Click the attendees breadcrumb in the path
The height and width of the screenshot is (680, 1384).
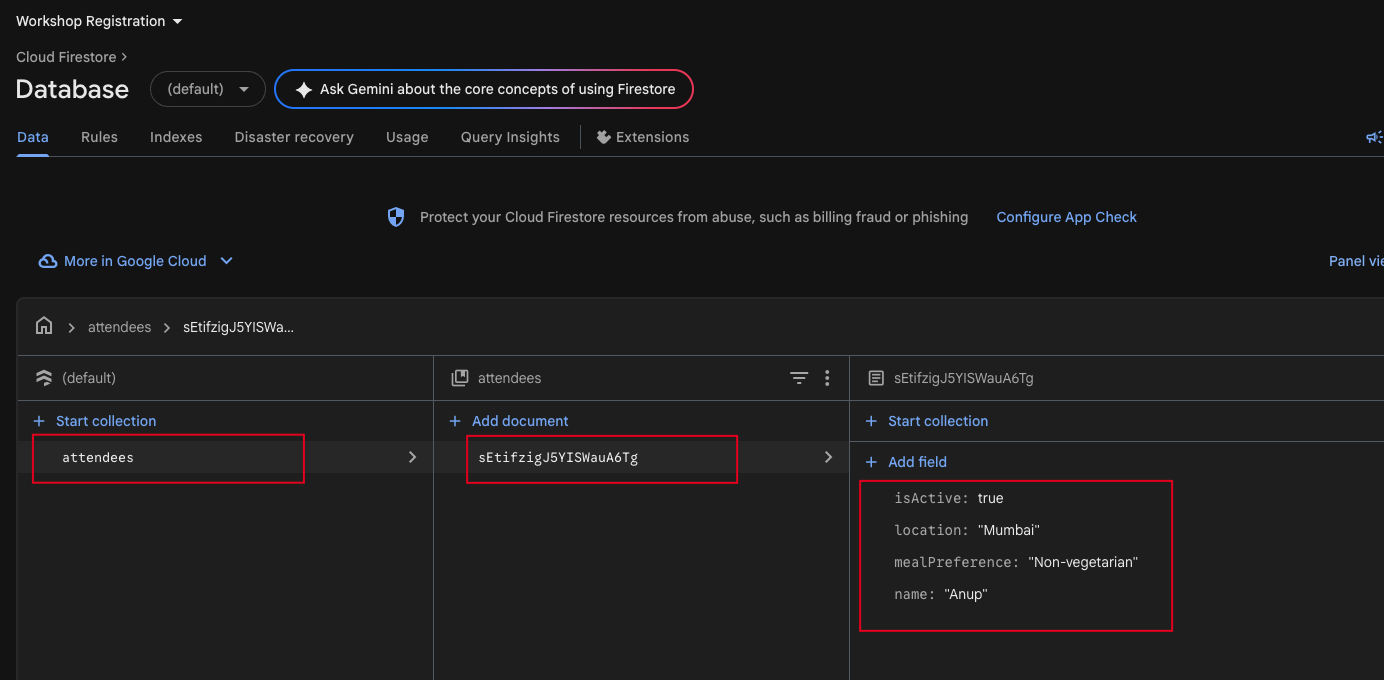(x=119, y=327)
